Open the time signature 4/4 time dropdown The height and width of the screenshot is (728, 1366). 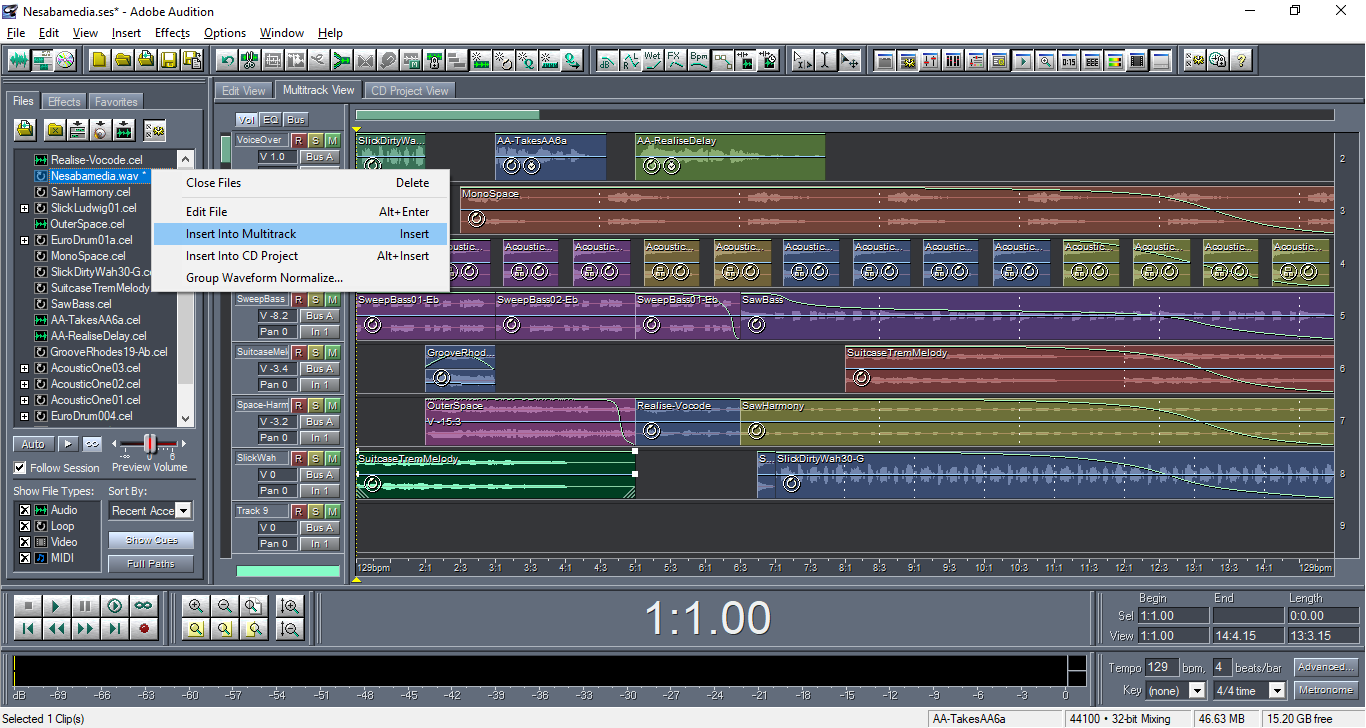click(1277, 690)
